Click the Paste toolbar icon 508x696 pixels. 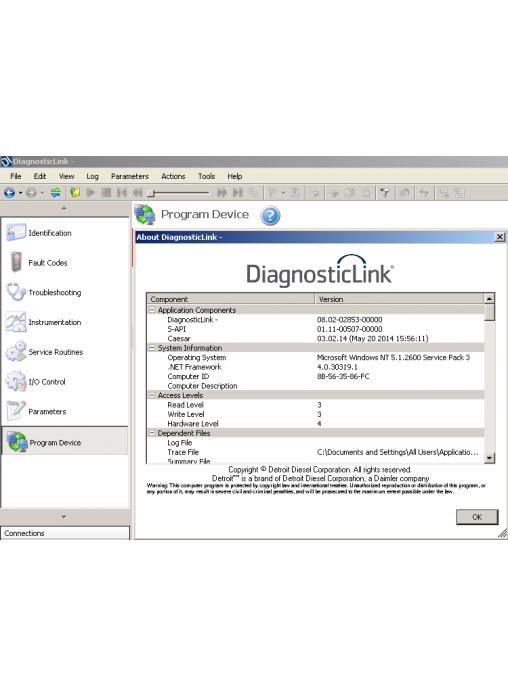365,193
